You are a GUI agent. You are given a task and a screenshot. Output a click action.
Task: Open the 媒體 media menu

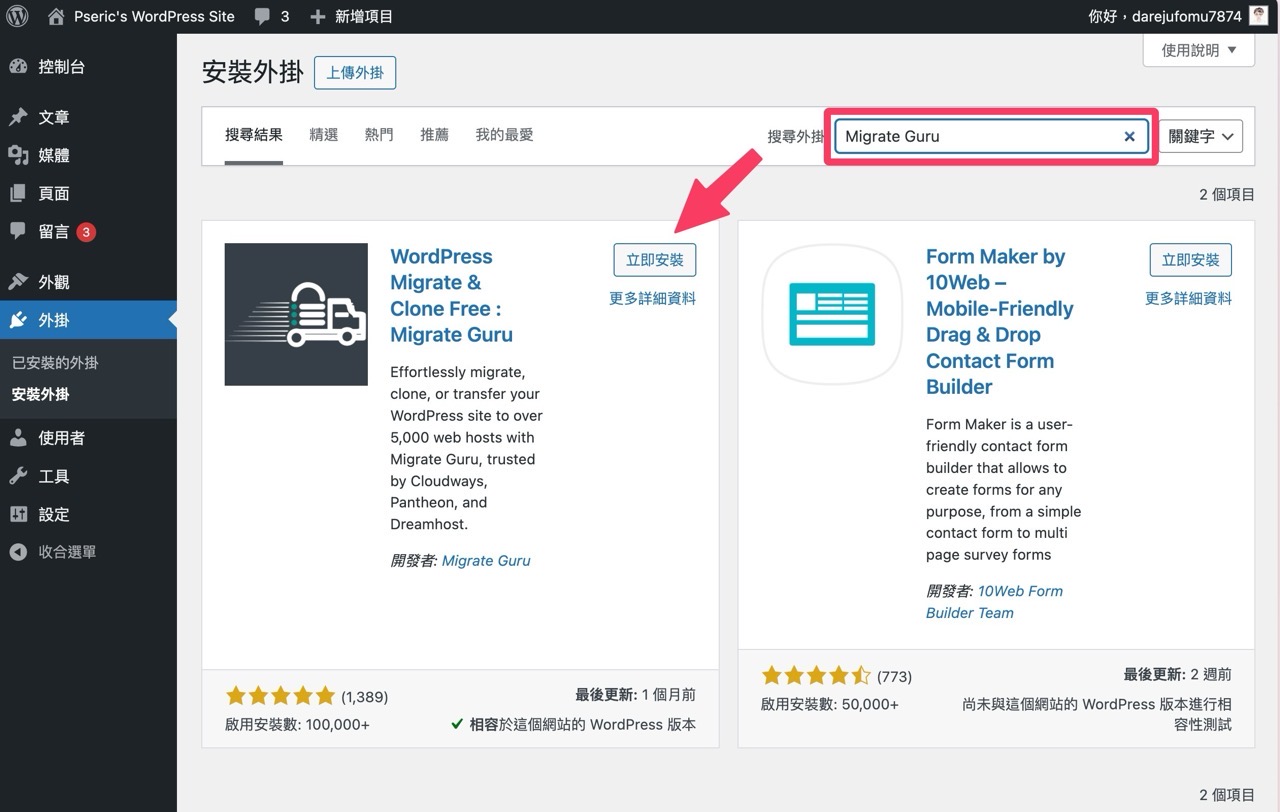point(88,155)
